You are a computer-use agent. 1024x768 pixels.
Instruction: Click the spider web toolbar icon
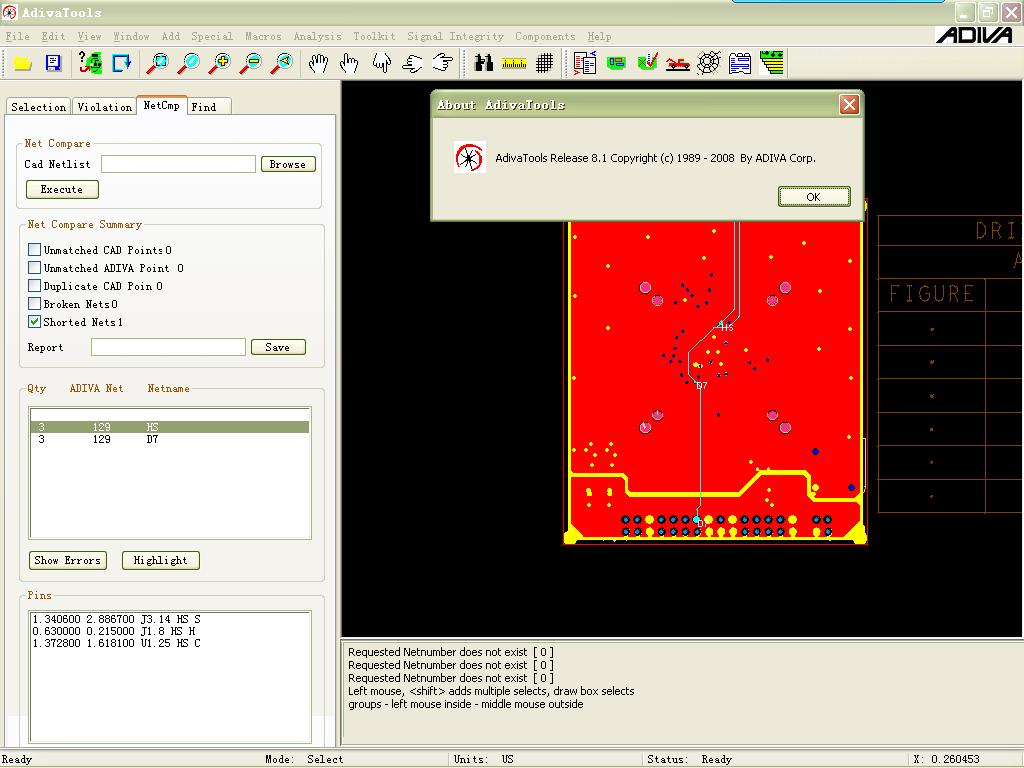[709, 63]
